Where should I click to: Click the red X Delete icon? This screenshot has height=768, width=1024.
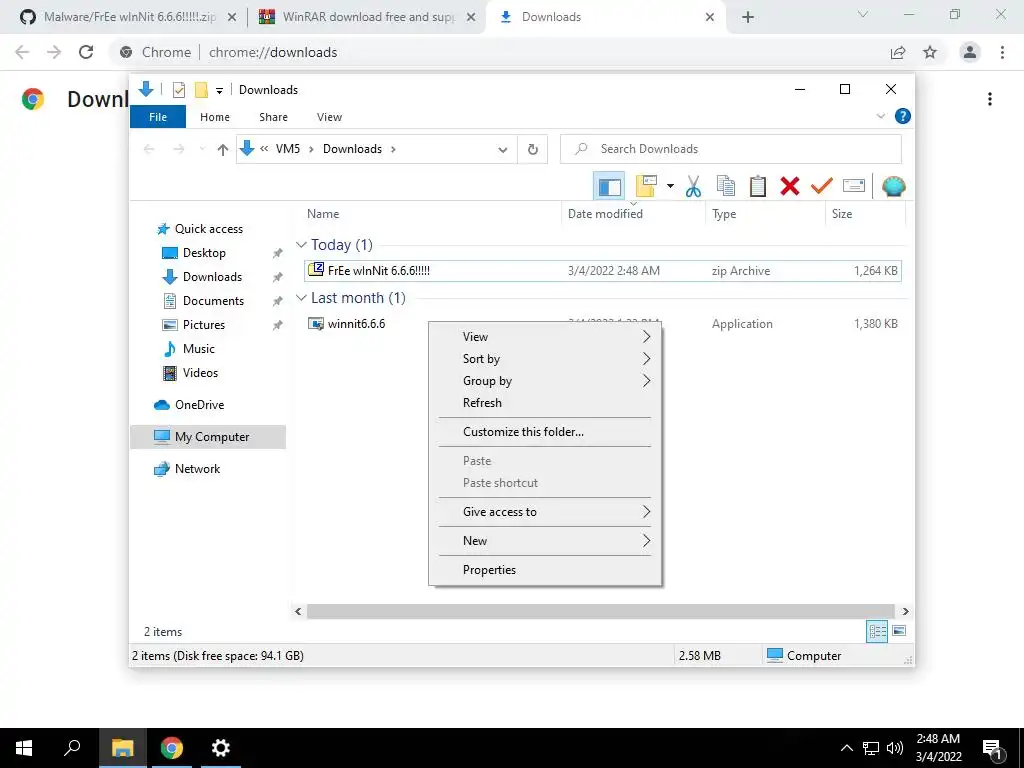point(790,186)
